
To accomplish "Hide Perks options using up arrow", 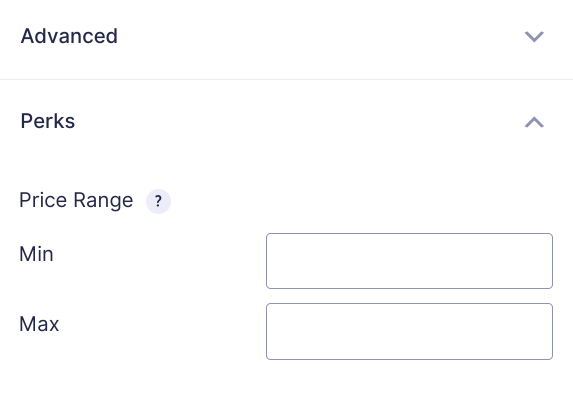I will [534, 122].
